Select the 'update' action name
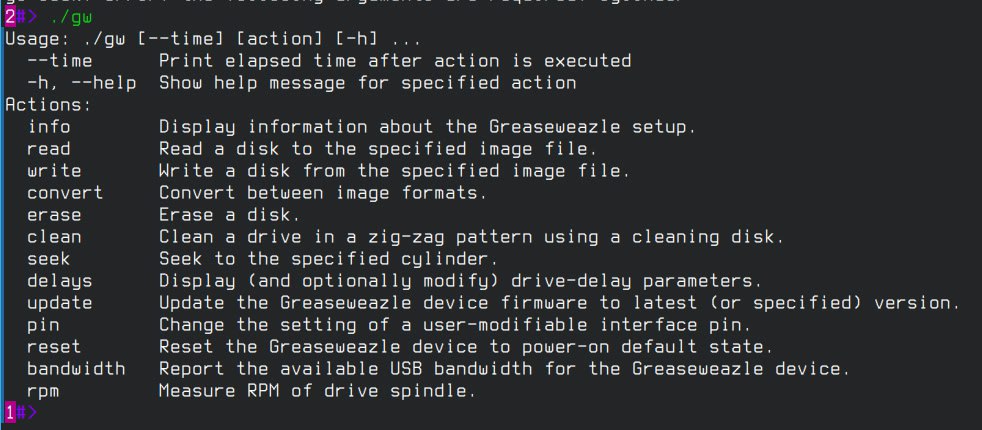The width and height of the screenshot is (982, 430). pos(60,302)
